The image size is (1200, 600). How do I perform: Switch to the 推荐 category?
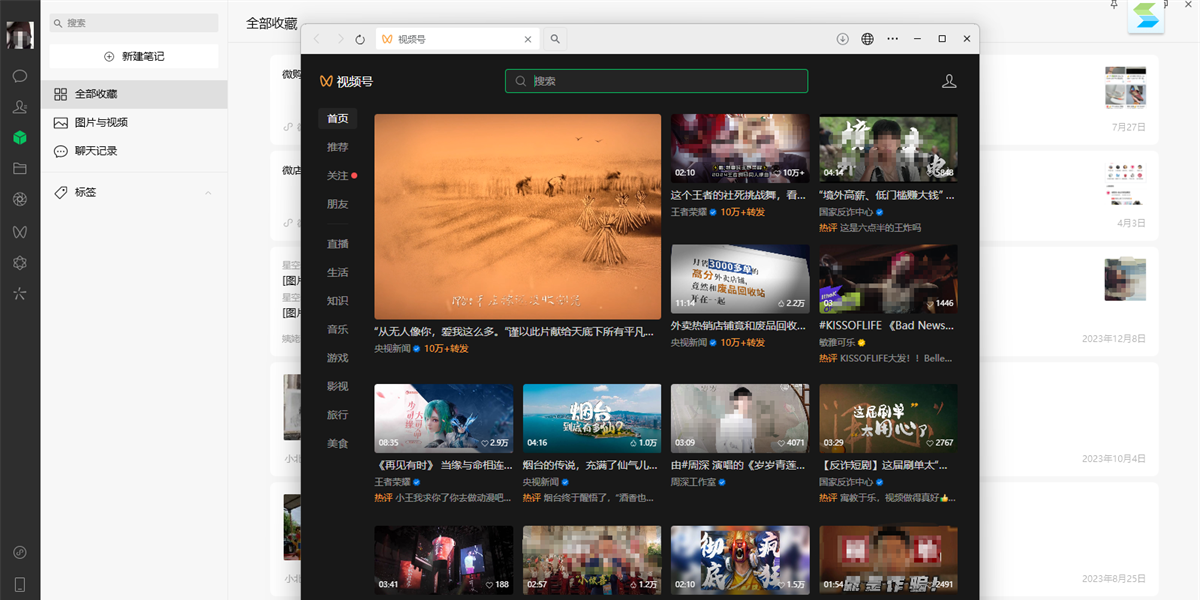[x=337, y=144]
